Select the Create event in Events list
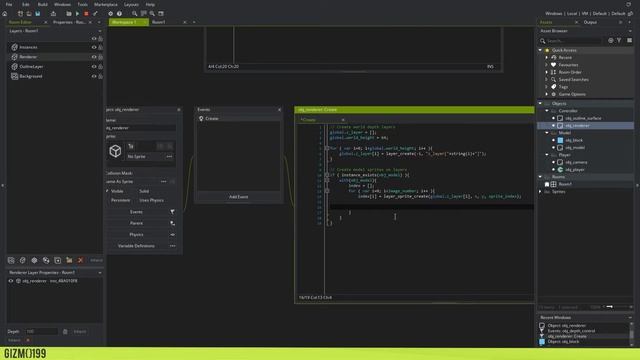 (239, 119)
